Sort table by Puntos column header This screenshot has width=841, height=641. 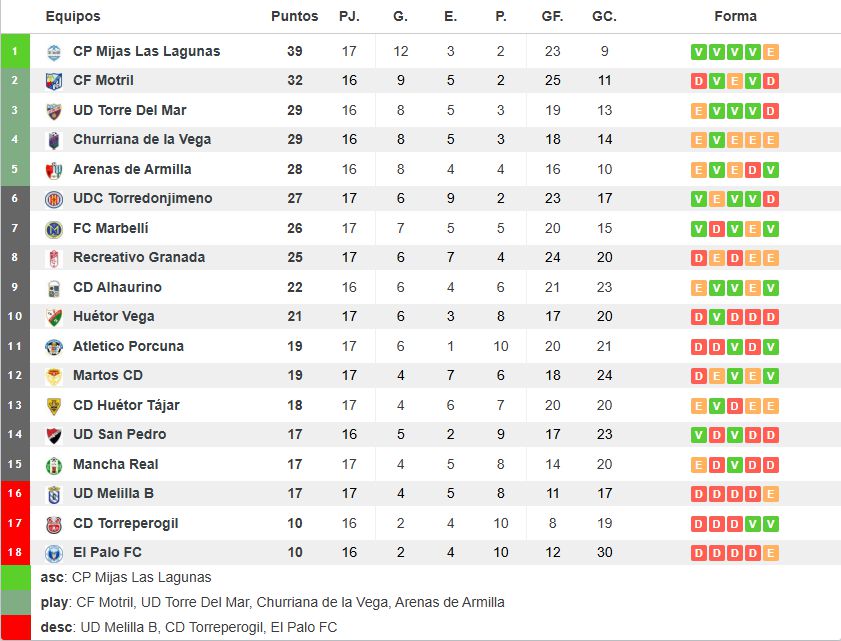pos(294,16)
